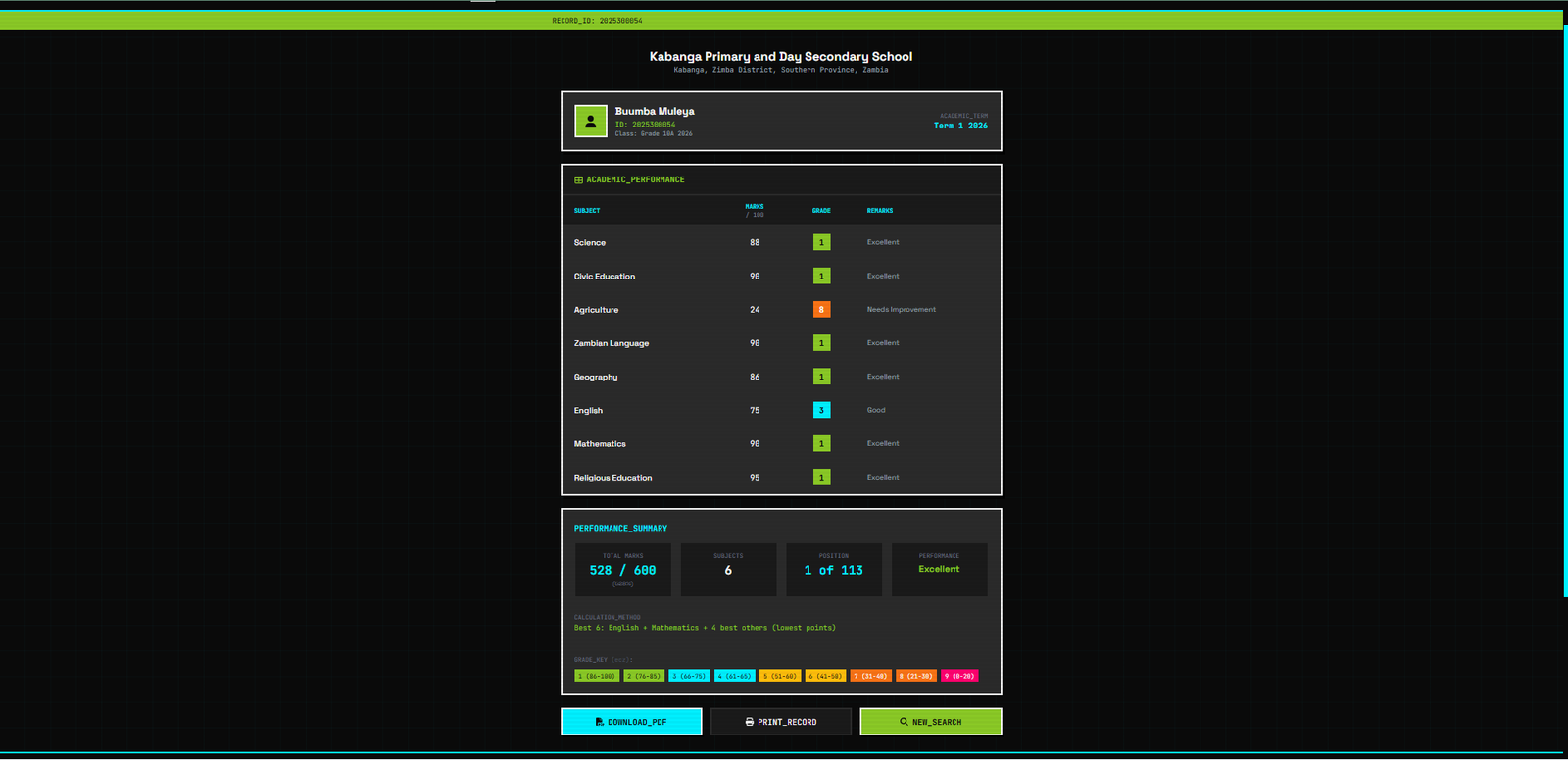This screenshot has height=760, width=1568.
Task: Click the grade 1 badge for Religious Education
Action: tap(821, 477)
